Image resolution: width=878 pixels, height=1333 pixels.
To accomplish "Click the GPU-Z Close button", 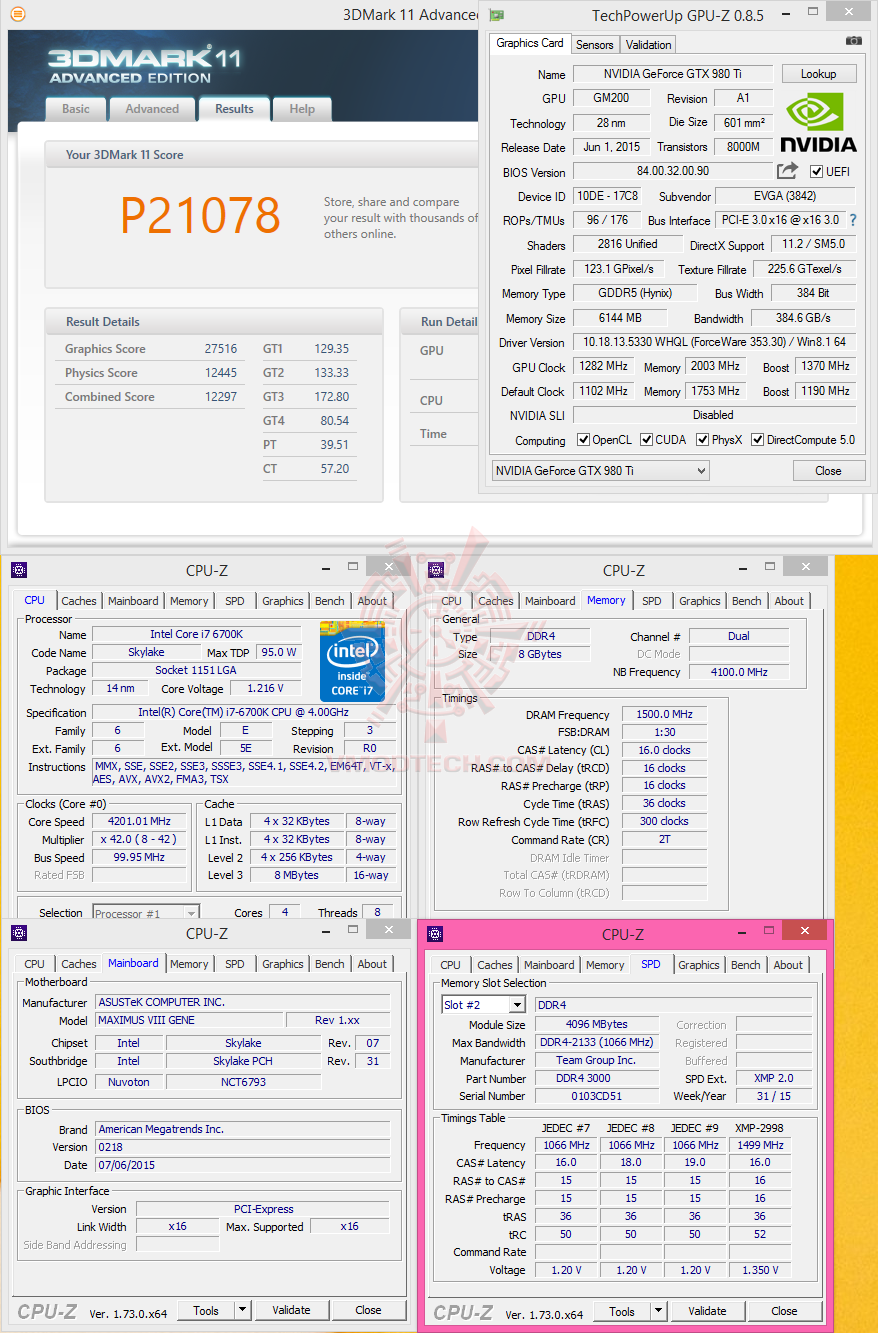I will [828, 470].
